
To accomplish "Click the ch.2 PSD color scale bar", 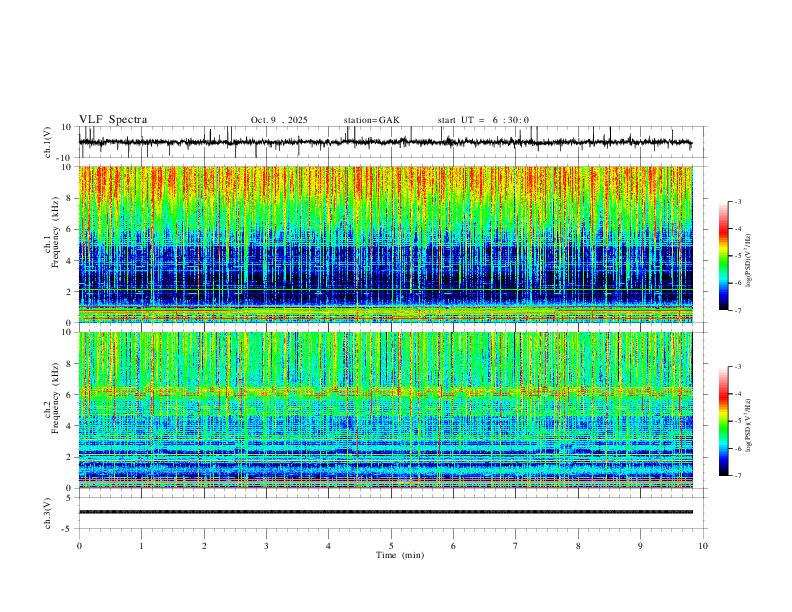I will (x=724, y=421).
